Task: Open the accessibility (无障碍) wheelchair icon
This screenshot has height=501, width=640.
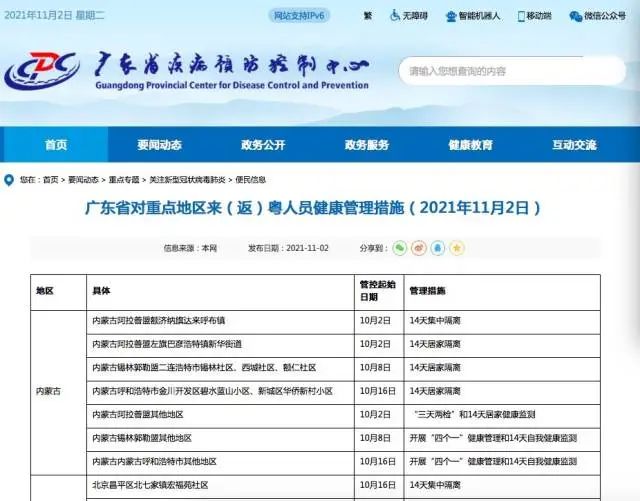Action: point(394,16)
